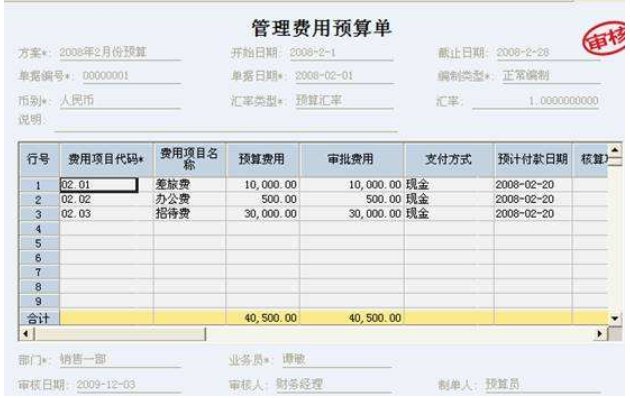Select row header number 1
This screenshot has height=398, width=630.
click(x=39, y=186)
